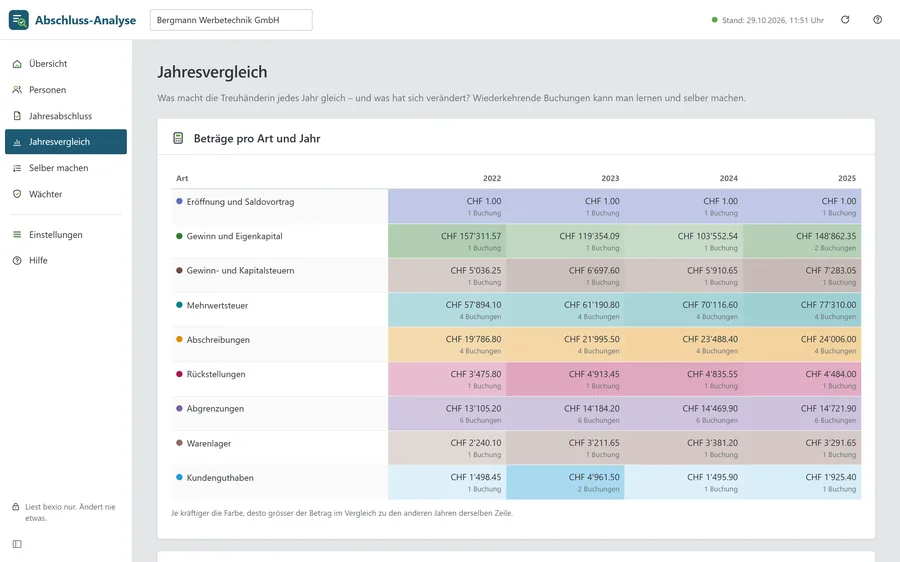This screenshot has height=562, width=900.
Task: Click cell CHF 148'862.35 with 2 Buchungen
Action: click(x=802, y=241)
